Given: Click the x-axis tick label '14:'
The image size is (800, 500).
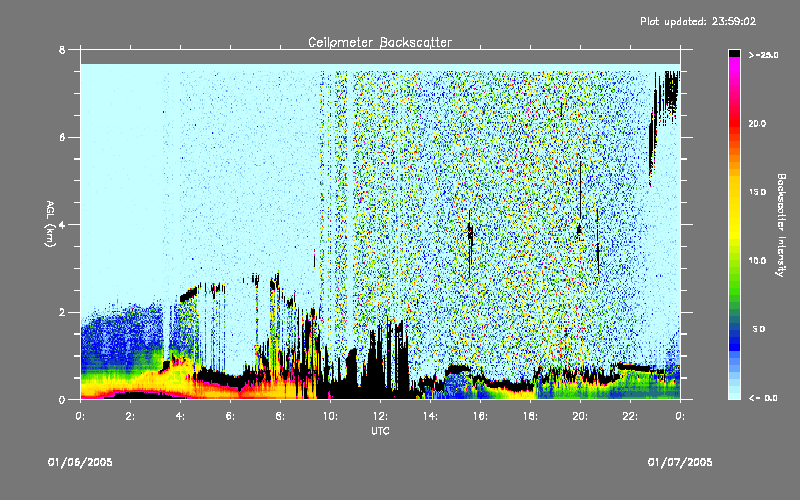Looking at the screenshot, I should [x=430, y=416].
